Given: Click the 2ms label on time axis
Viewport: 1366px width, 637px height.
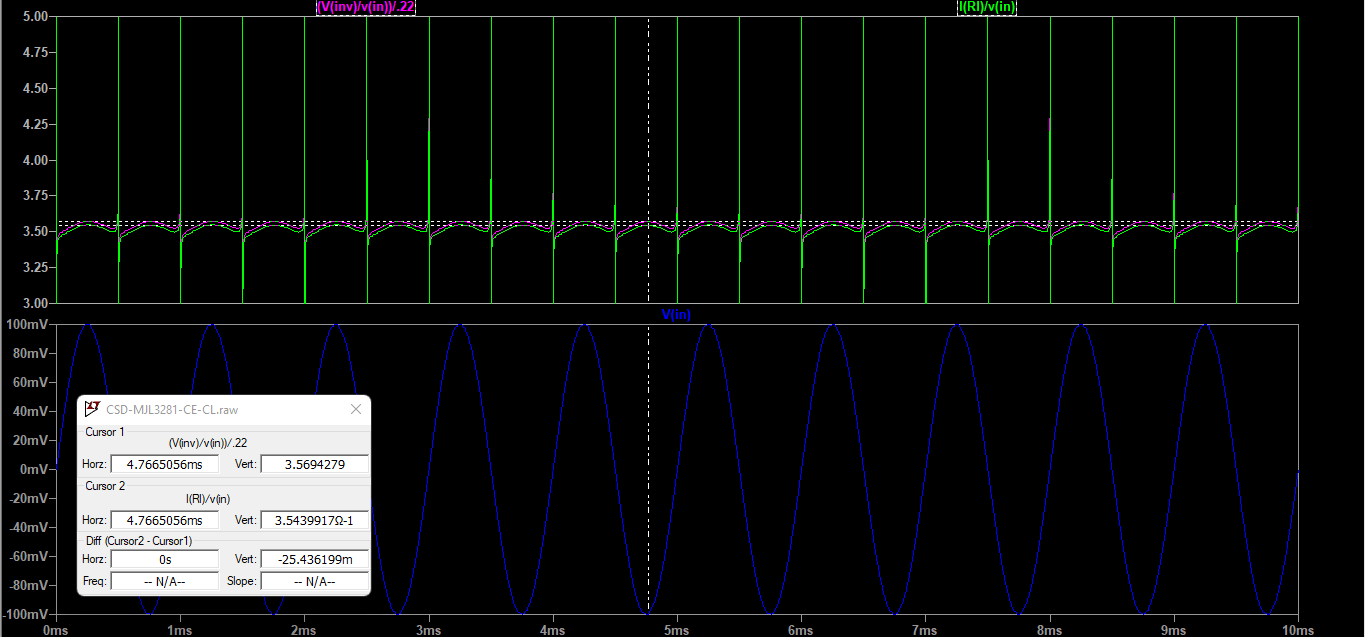Looking at the screenshot, I should coord(304,630).
